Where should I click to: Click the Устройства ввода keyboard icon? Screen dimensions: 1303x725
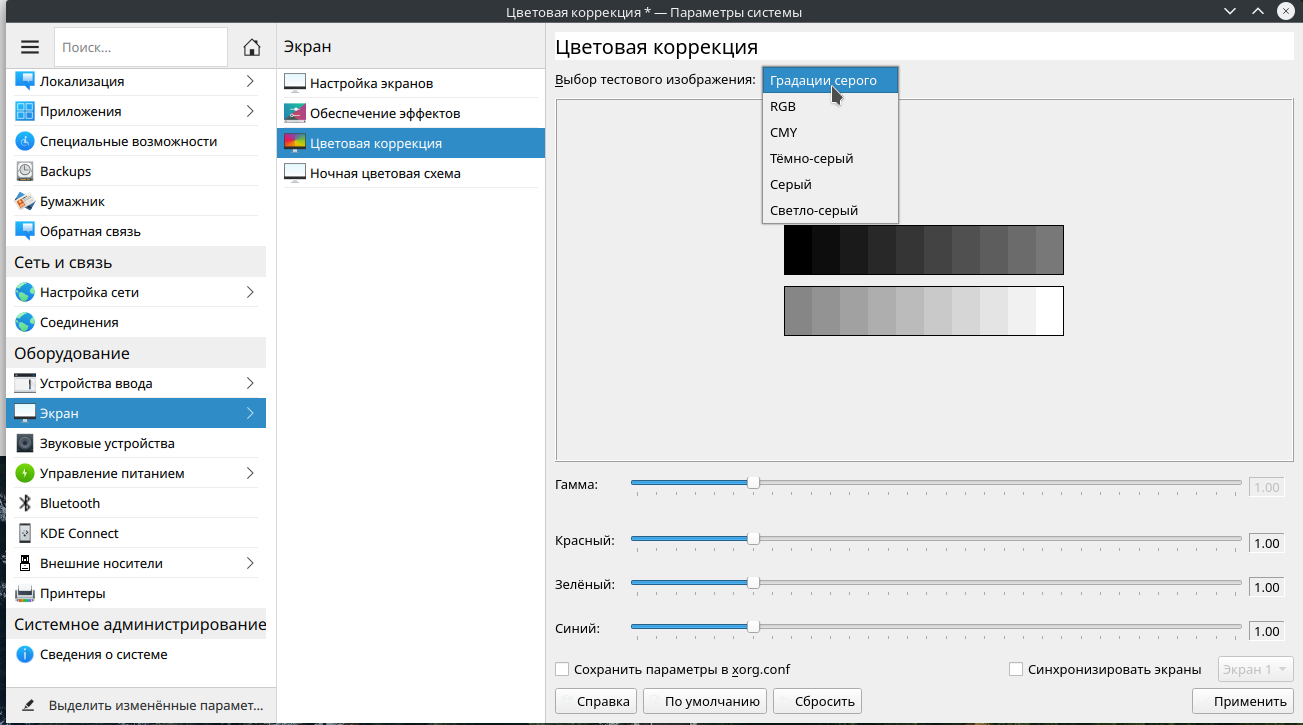coord(25,383)
